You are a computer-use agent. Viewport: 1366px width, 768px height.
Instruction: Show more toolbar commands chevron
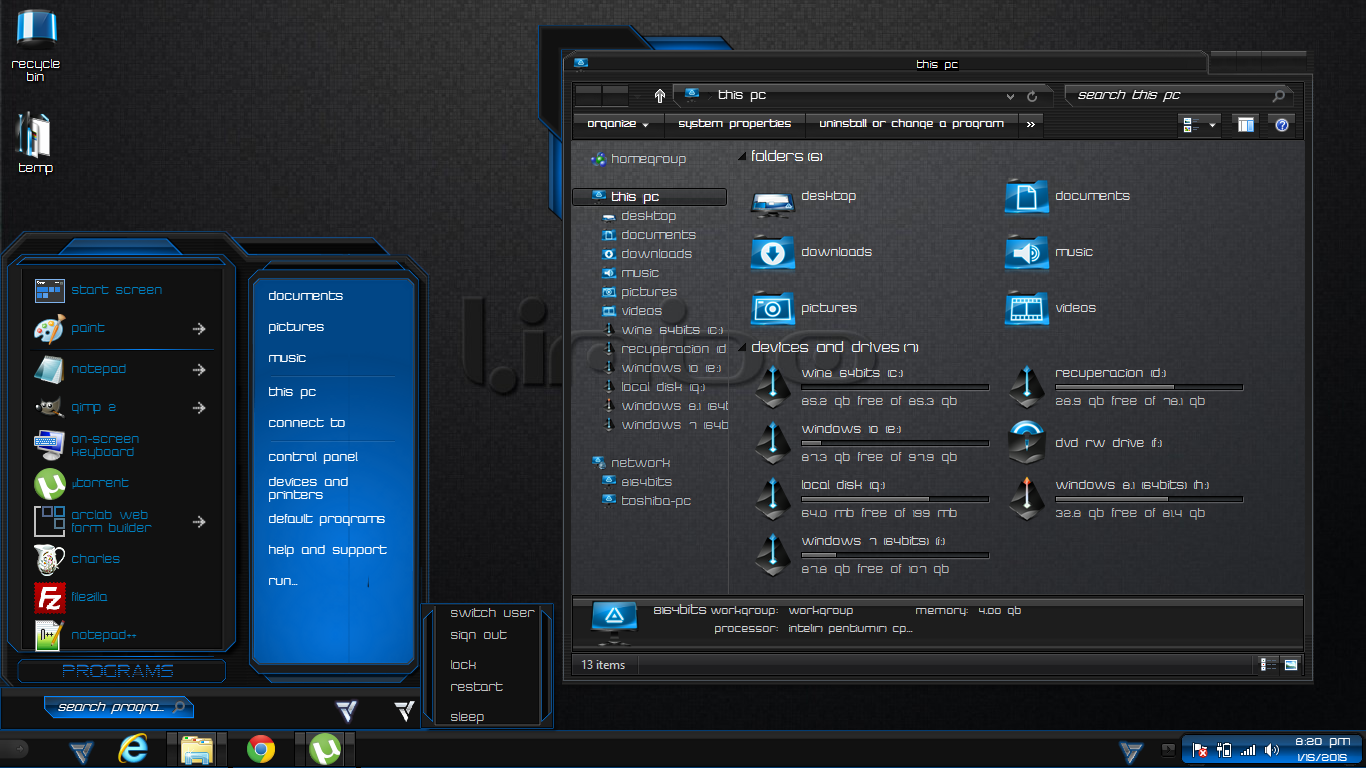click(x=1031, y=124)
